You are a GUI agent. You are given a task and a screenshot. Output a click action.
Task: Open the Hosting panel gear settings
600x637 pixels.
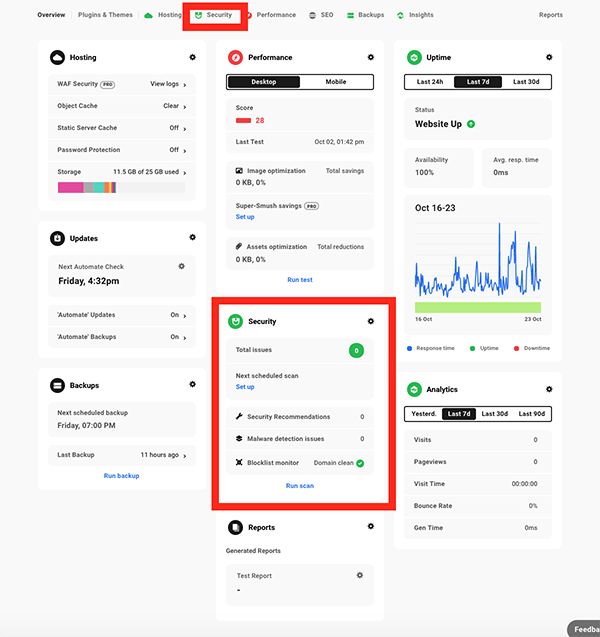tap(193, 58)
